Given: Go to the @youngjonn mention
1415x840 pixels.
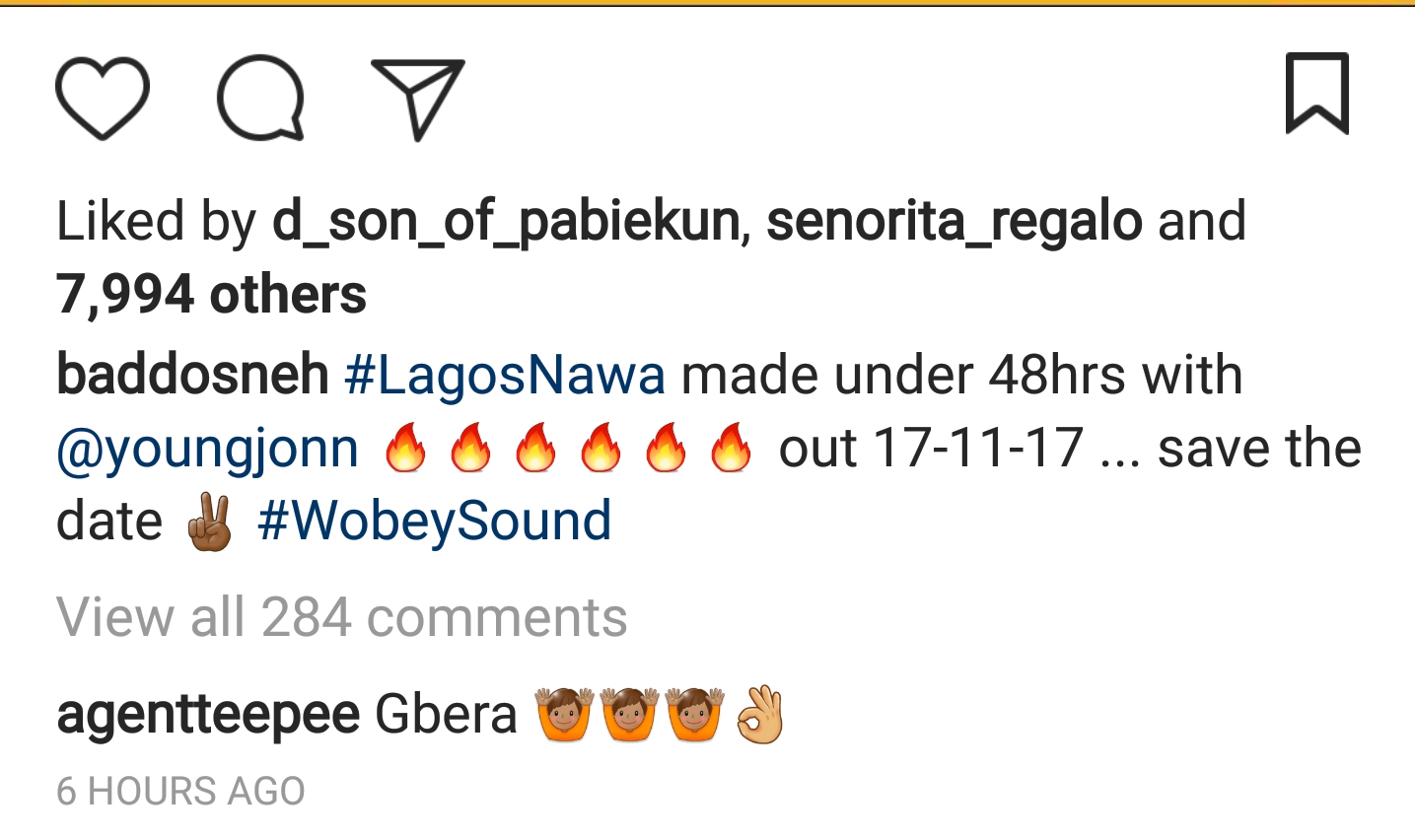Looking at the screenshot, I should pos(208,450).
